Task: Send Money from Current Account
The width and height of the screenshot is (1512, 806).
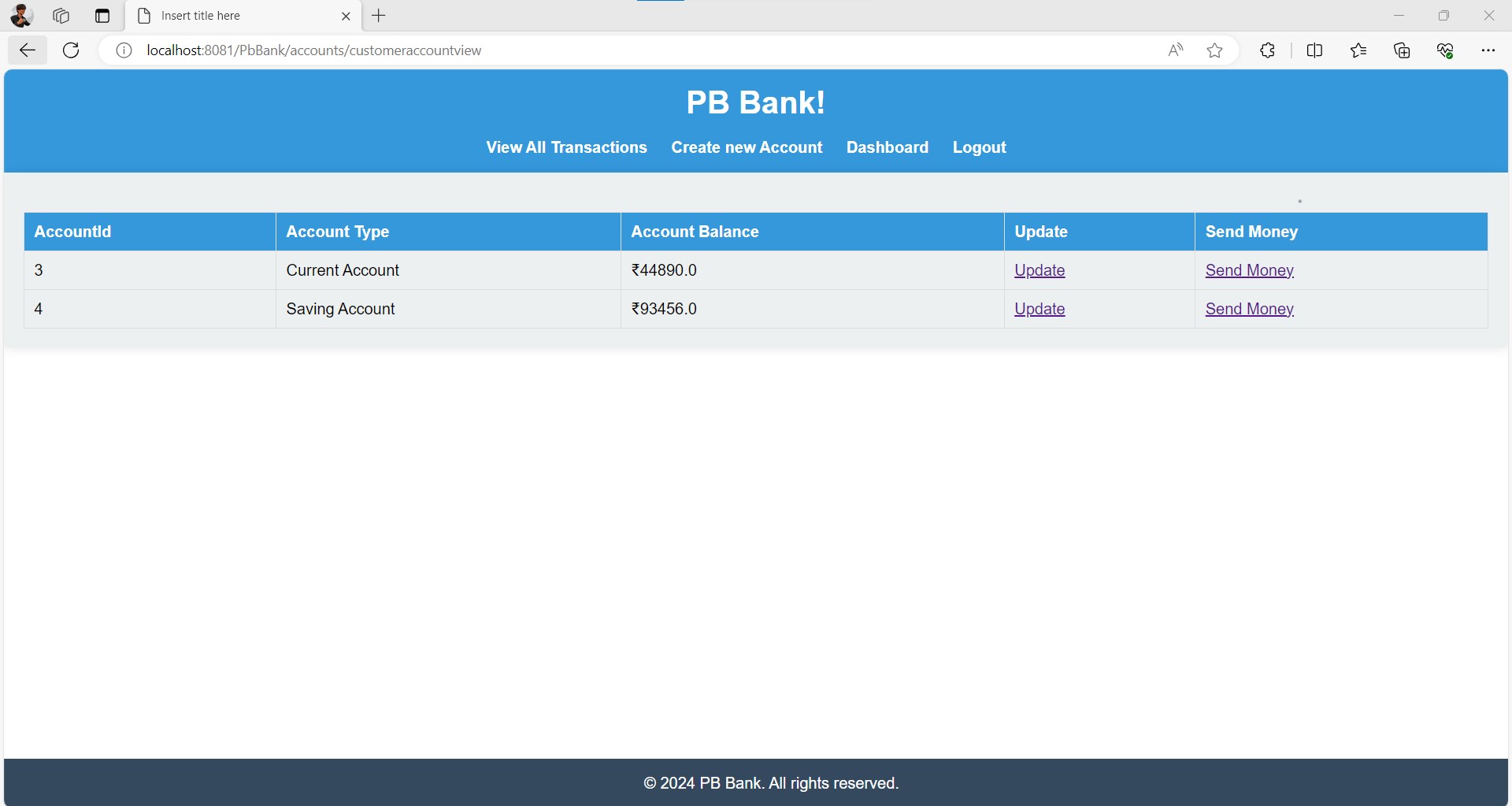Action: [x=1250, y=270]
